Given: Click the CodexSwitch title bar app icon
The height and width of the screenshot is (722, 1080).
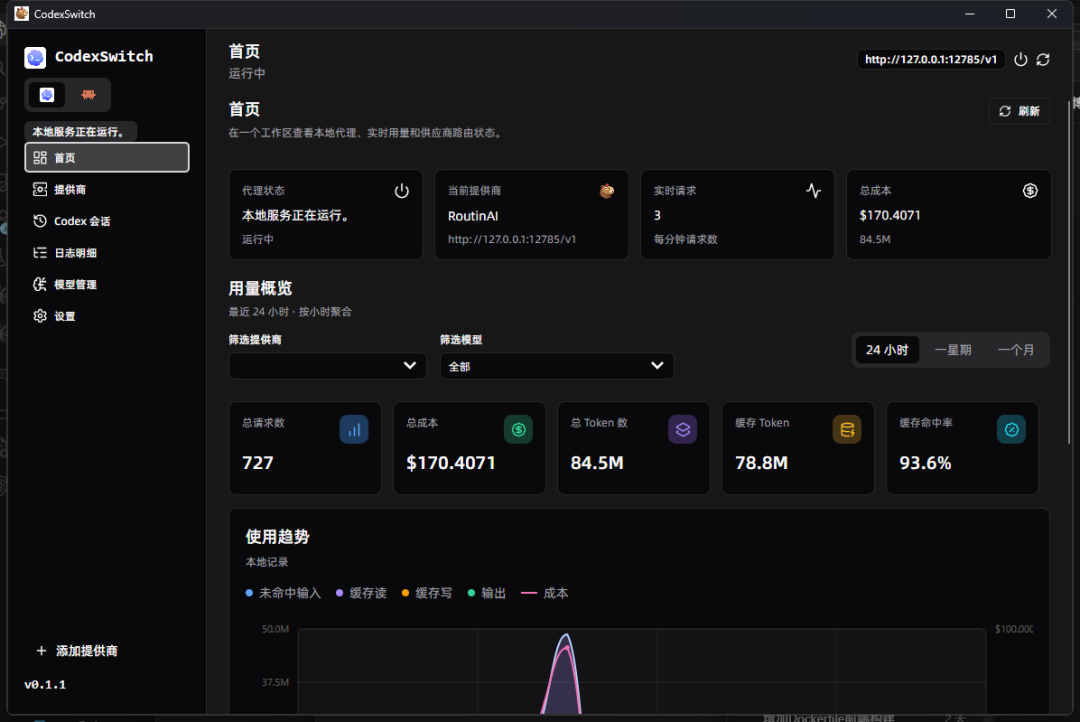Looking at the screenshot, I should point(21,14).
